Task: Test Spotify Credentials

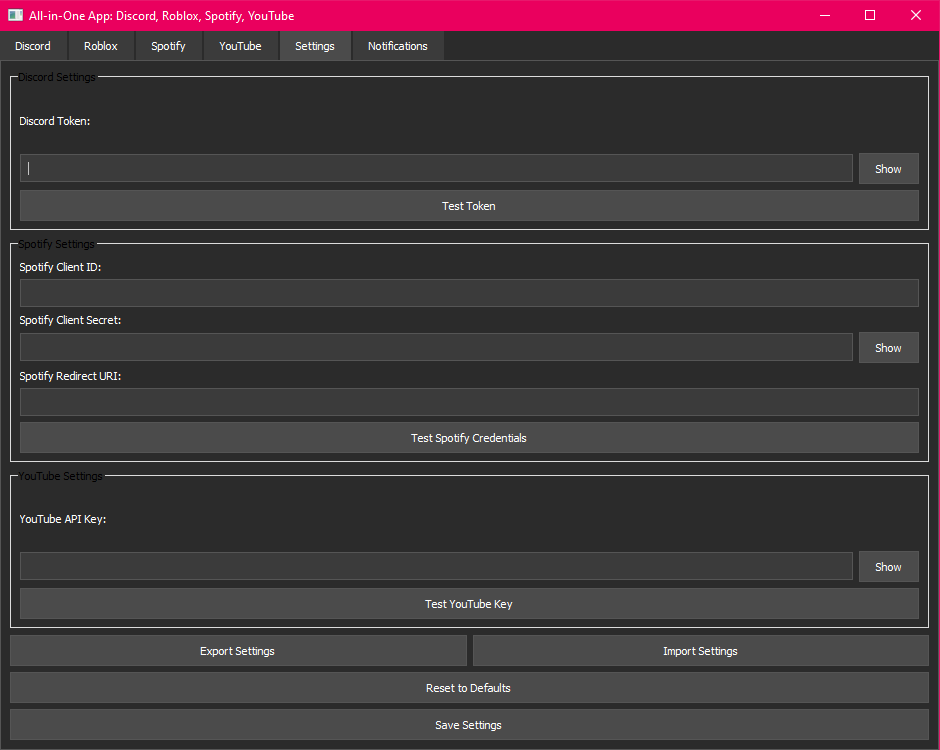Action: coord(469,438)
